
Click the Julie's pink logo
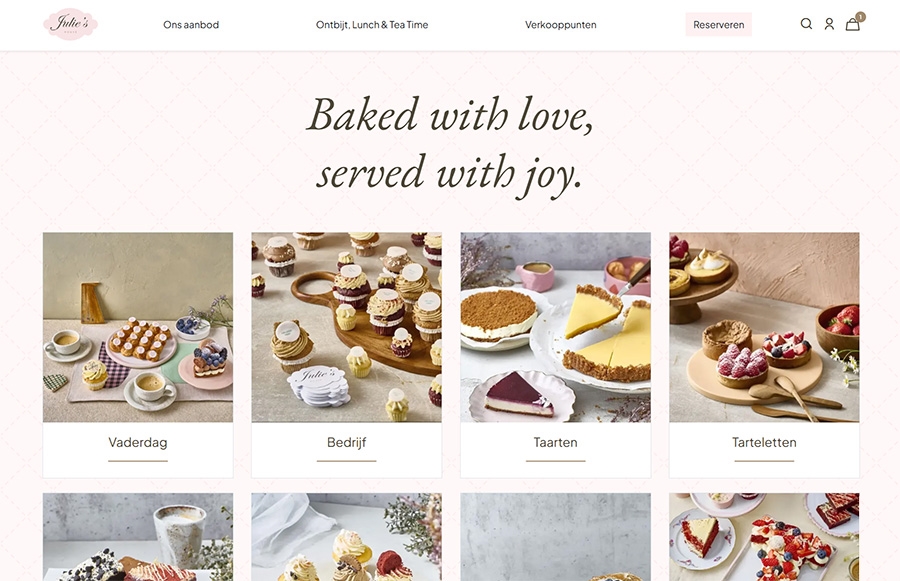(71, 24)
